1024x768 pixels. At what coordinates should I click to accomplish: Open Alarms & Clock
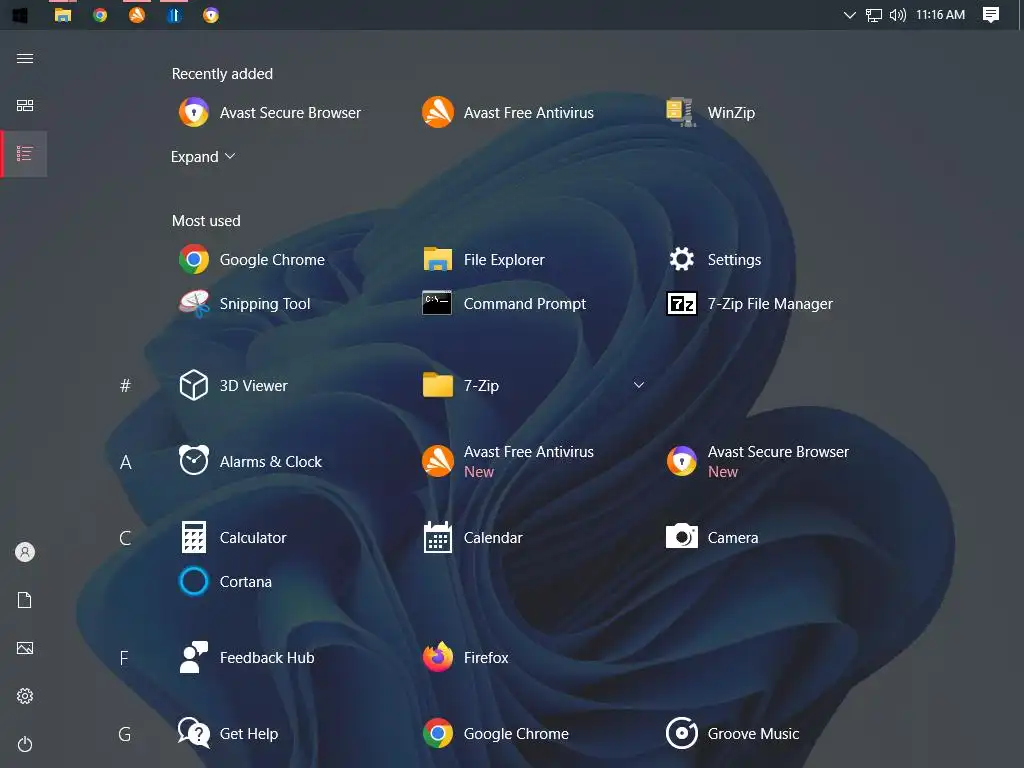click(250, 461)
